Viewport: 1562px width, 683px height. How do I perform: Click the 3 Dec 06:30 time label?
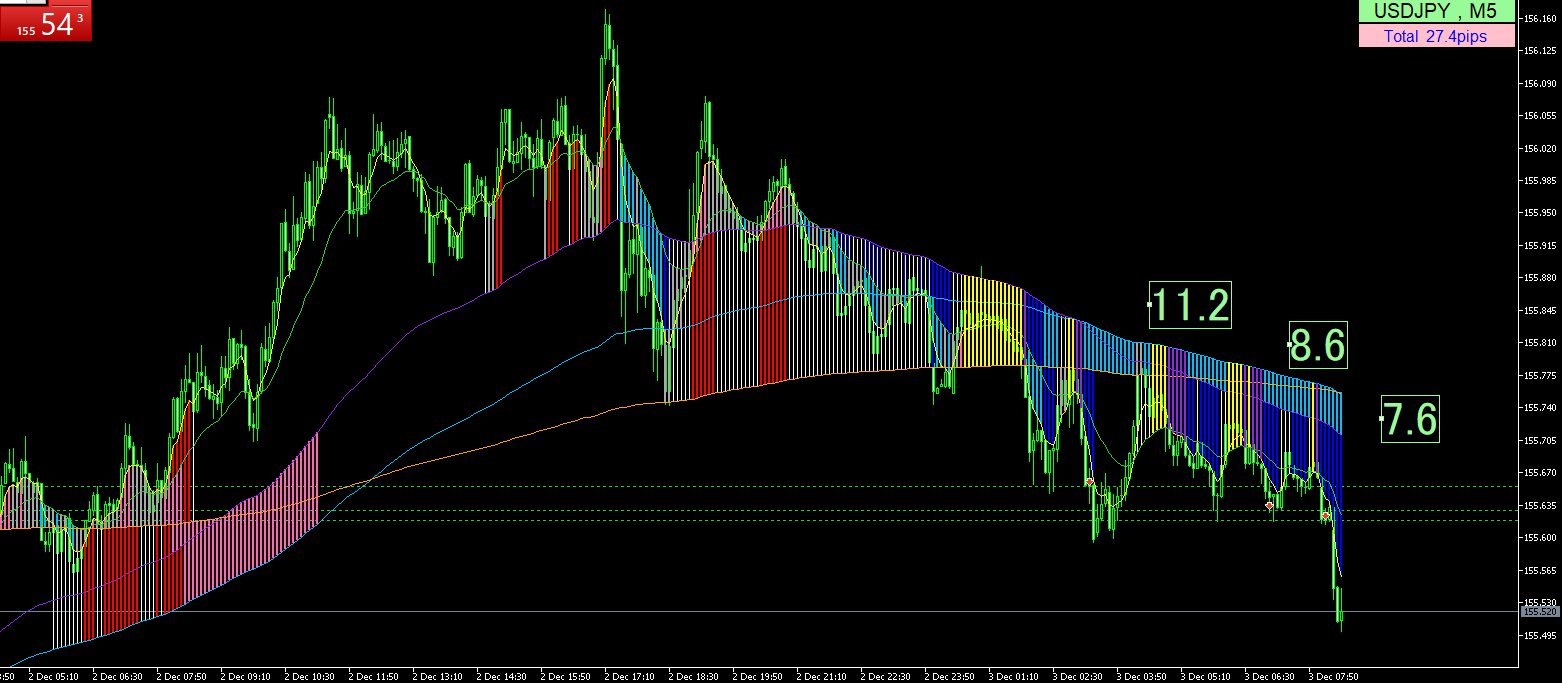pyautogui.click(x=1269, y=676)
